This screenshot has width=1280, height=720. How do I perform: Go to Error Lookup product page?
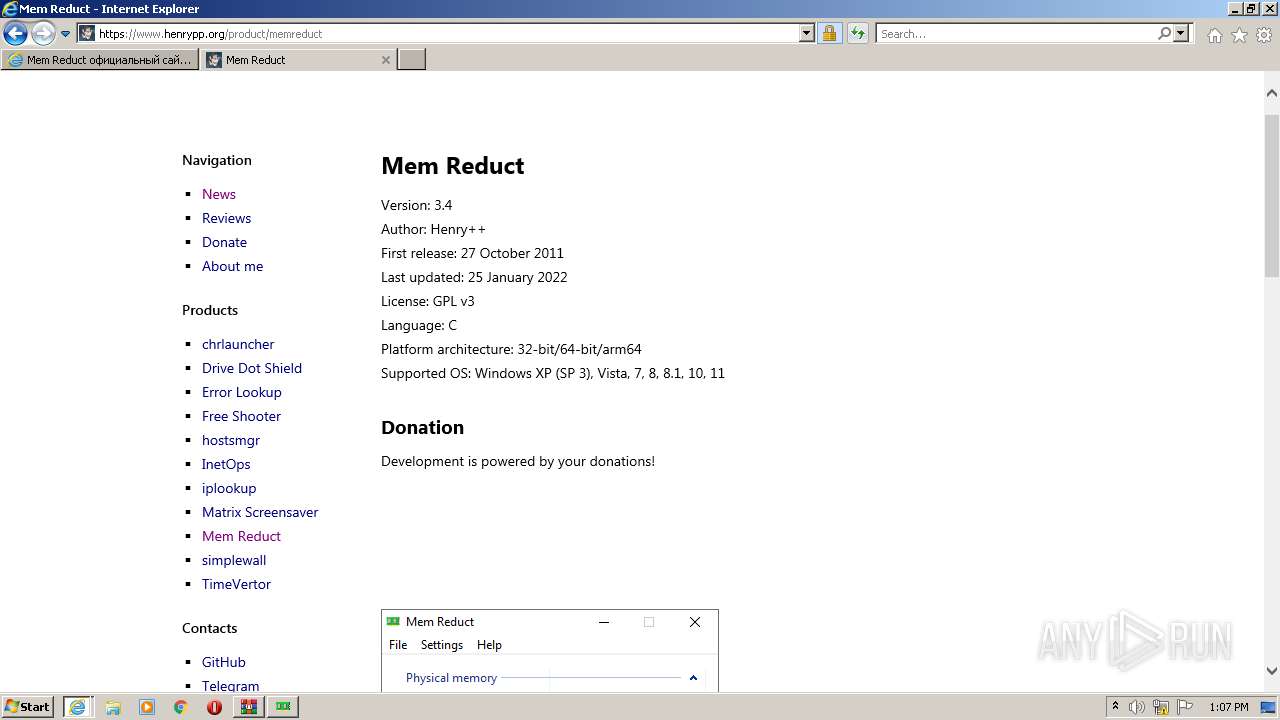242,392
